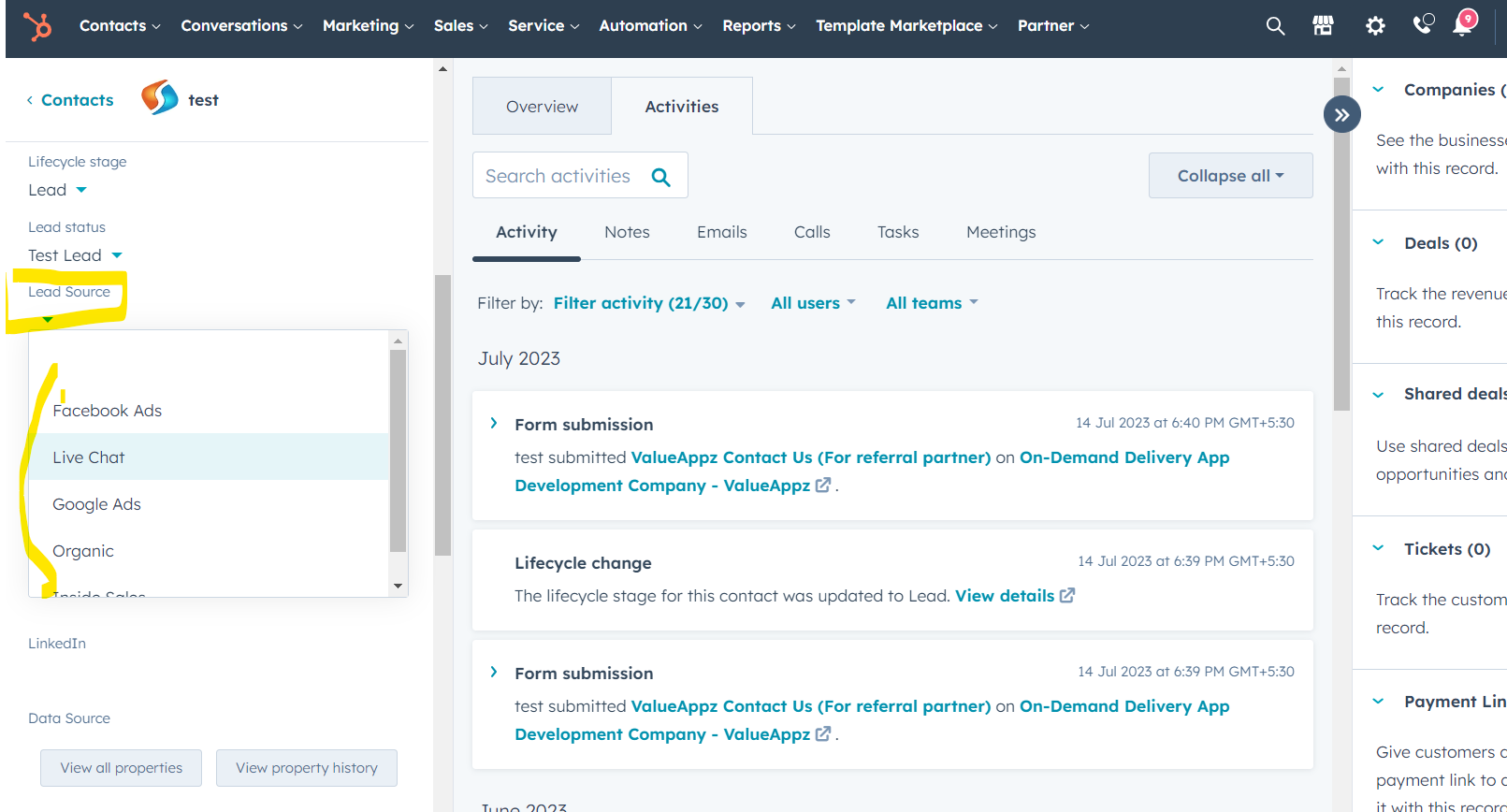Choose Organic from Lead Source list
1507x812 pixels.
(x=209, y=551)
